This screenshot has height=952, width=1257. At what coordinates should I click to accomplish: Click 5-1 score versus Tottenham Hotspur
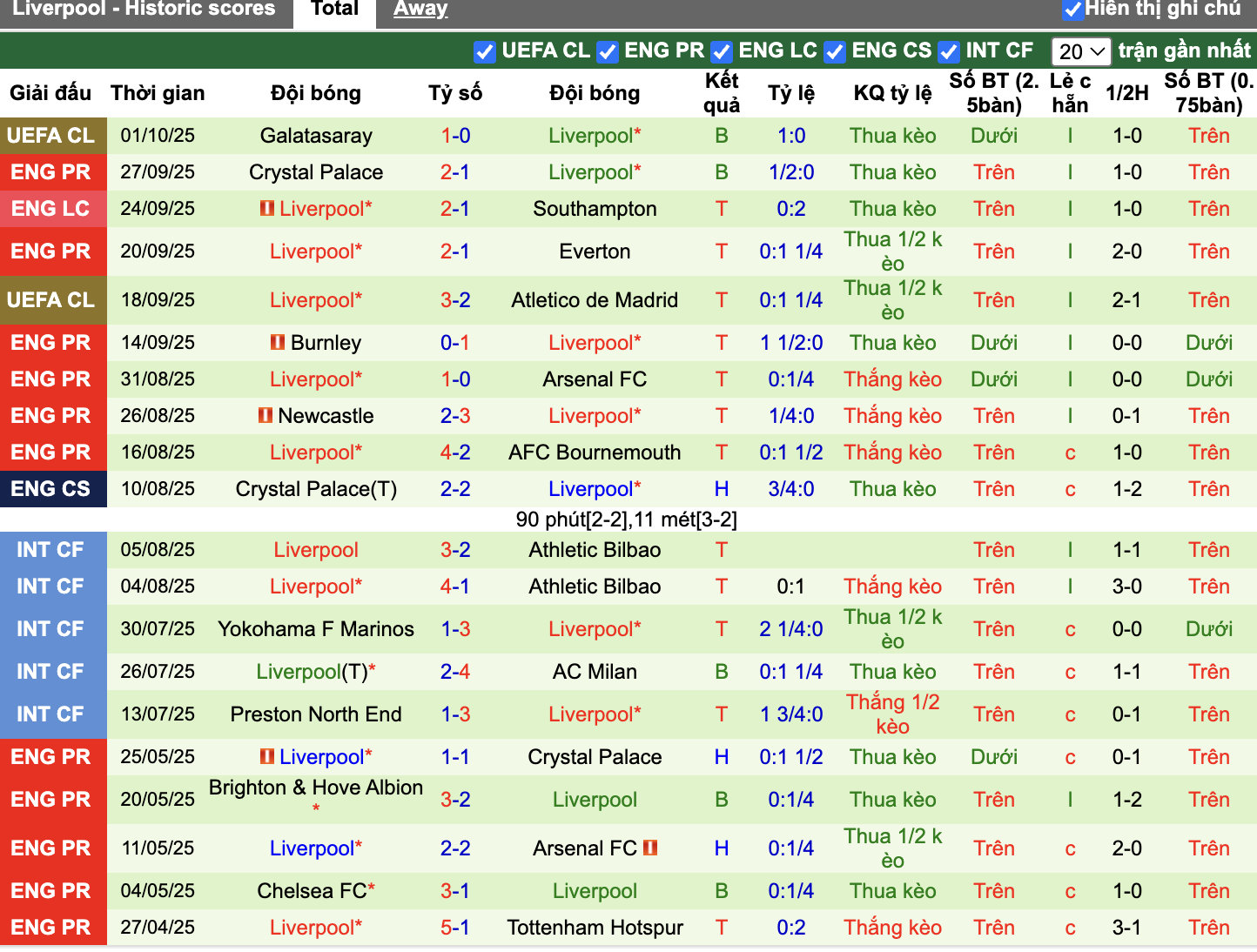point(455,928)
